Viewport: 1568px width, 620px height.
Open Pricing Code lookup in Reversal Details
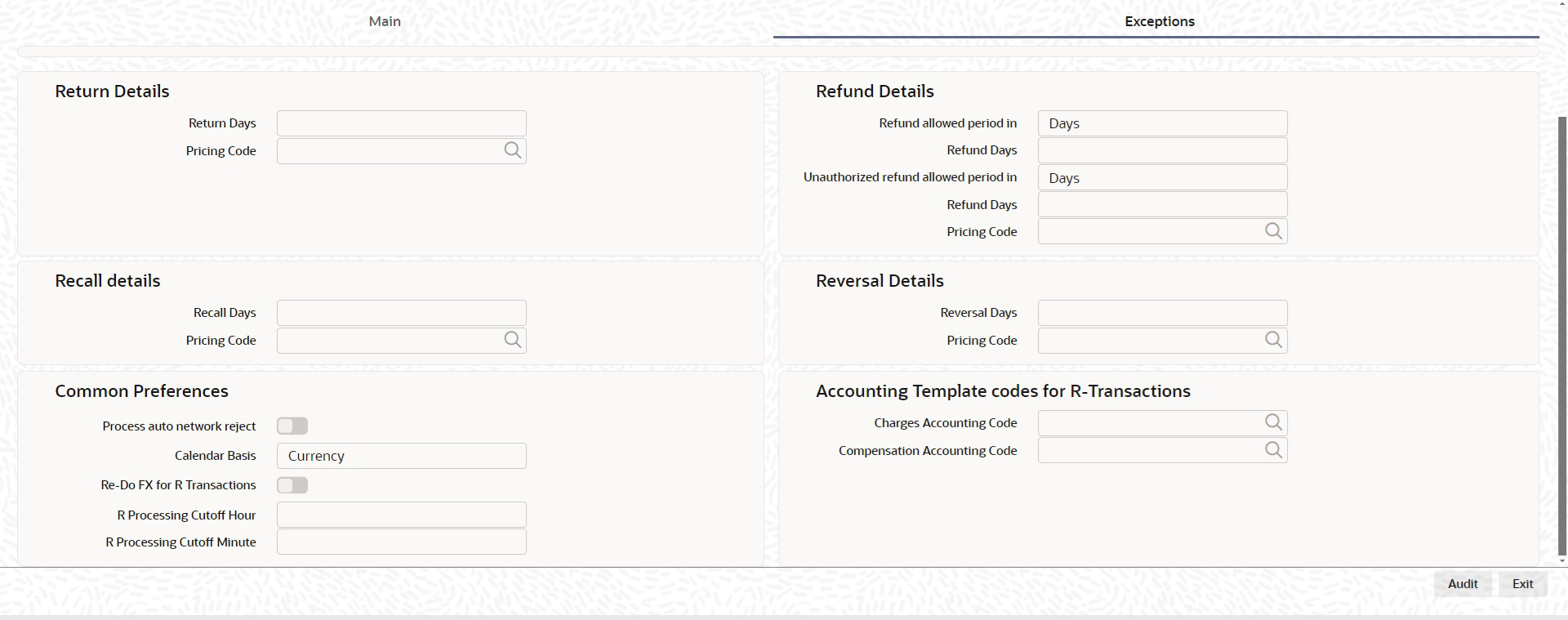[1273, 340]
